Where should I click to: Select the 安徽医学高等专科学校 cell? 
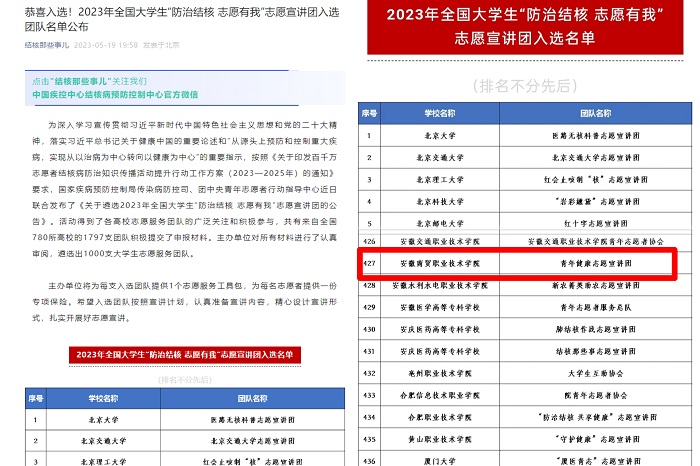[x=440, y=307]
